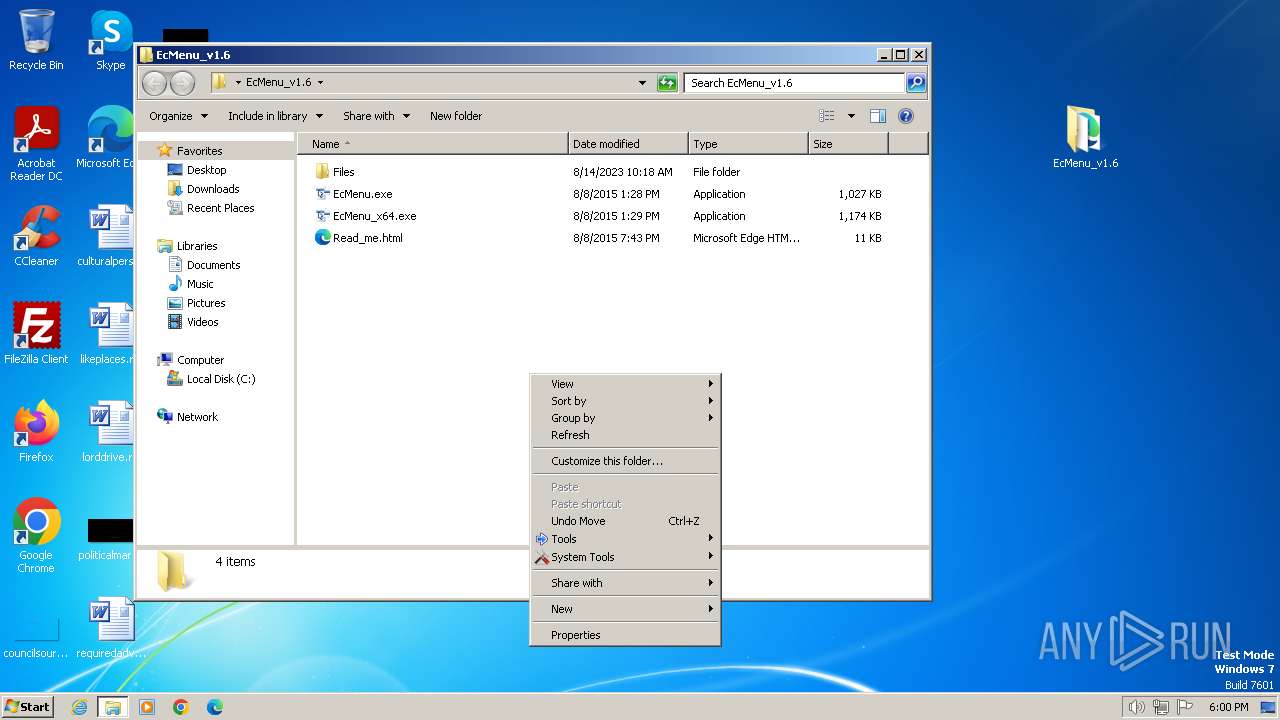
Task: Launch Acrobat Reader DC shortcut
Action: pos(36,144)
